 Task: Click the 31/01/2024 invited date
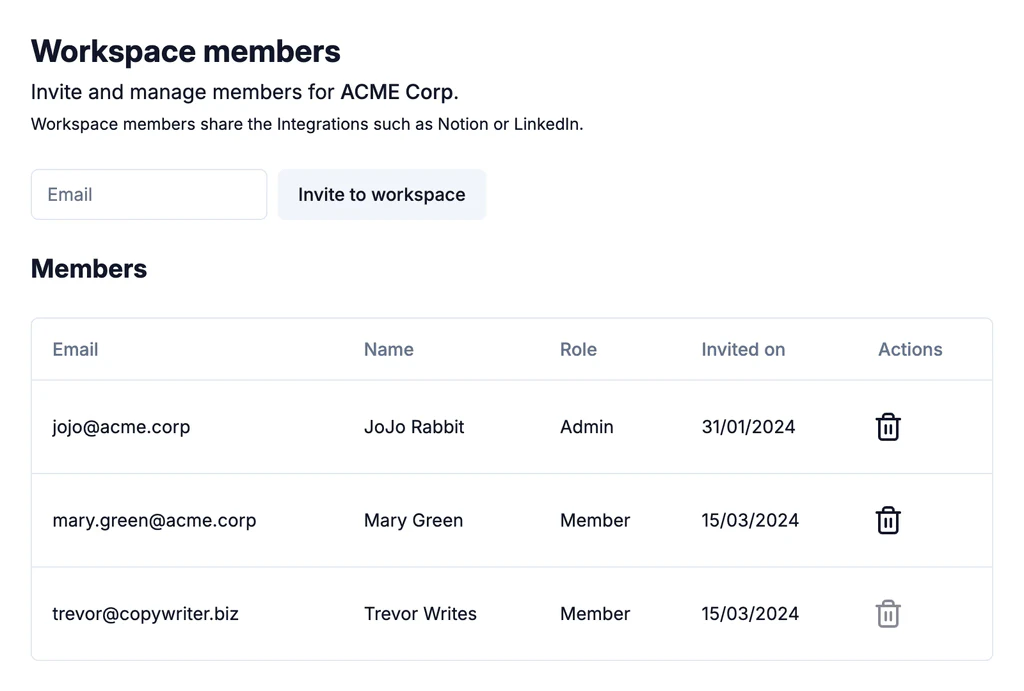pyautogui.click(x=748, y=427)
